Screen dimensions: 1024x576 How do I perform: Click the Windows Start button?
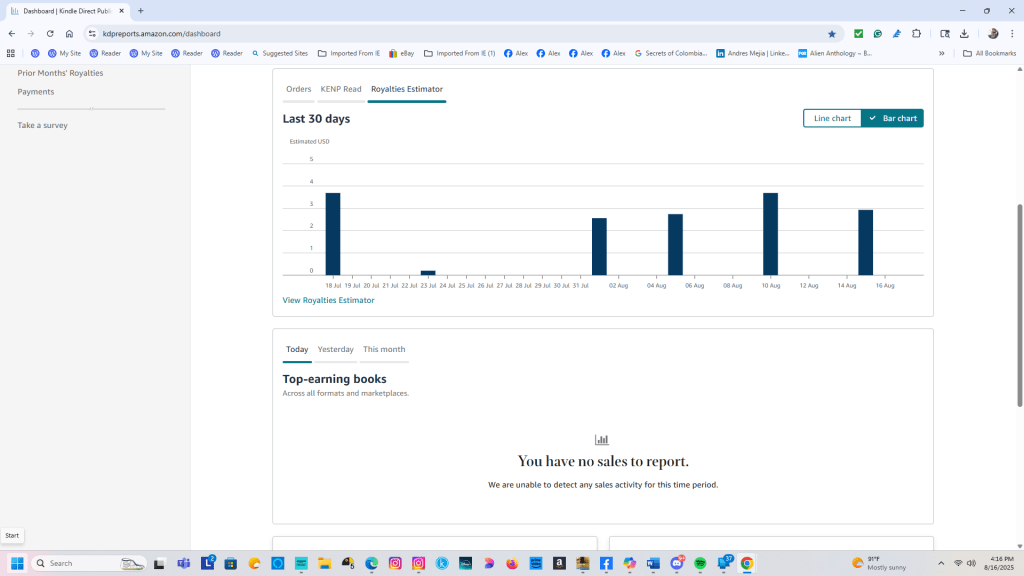click(x=17, y=564)
